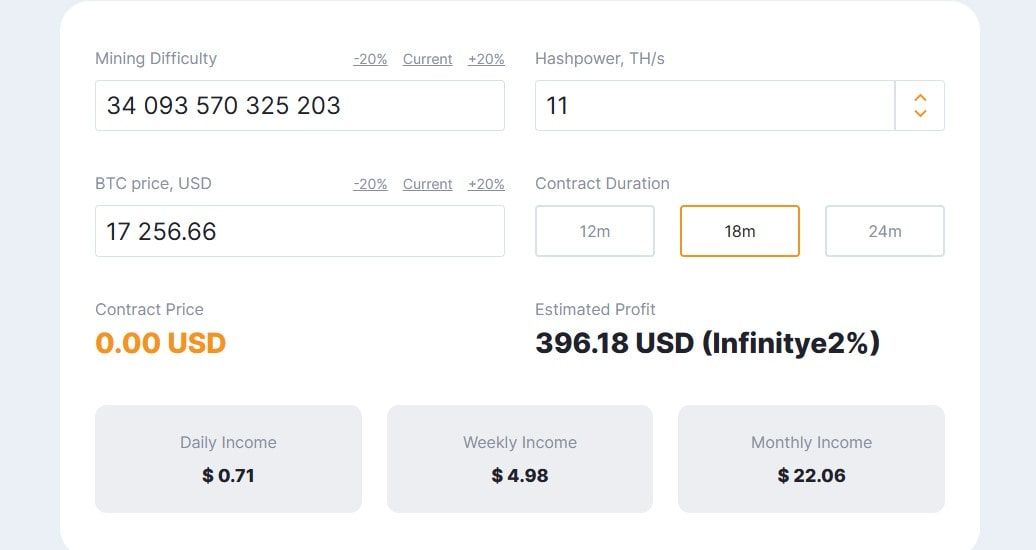The height and width of the screenshot is (550, 1036).
Task: Set BTC price to Current value
Action: coord(427,184)
